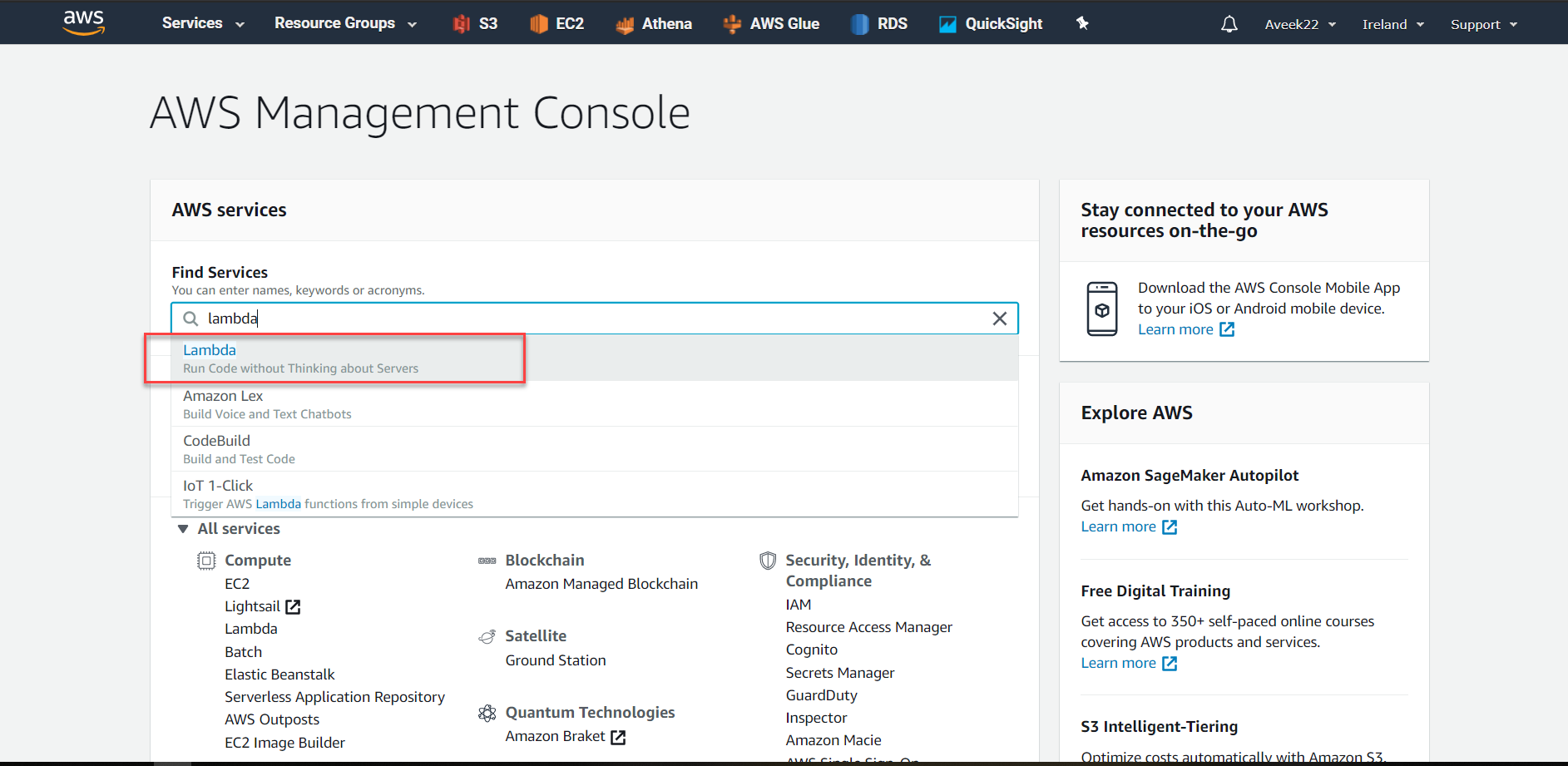Click the pin favorites icon
The image size is (1568, 766).
click(1082, 23)
